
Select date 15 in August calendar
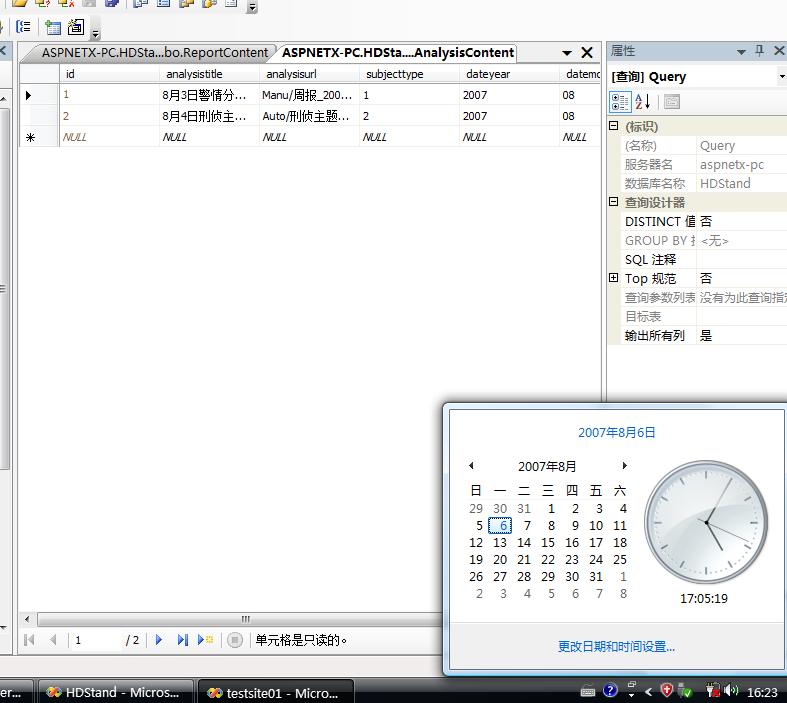(548, 543)
